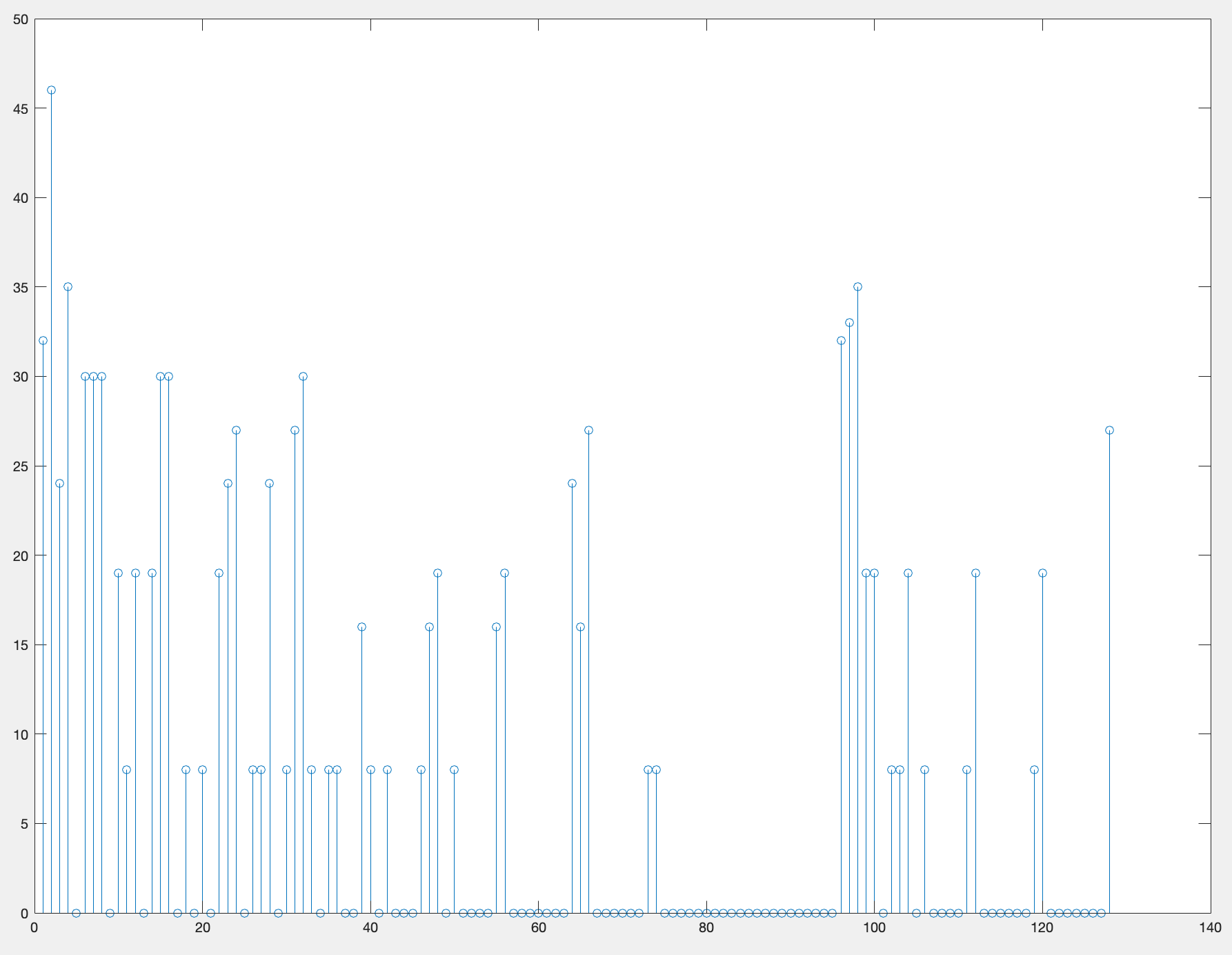Click the y-axis tick label 10

[x=20, y=734]
